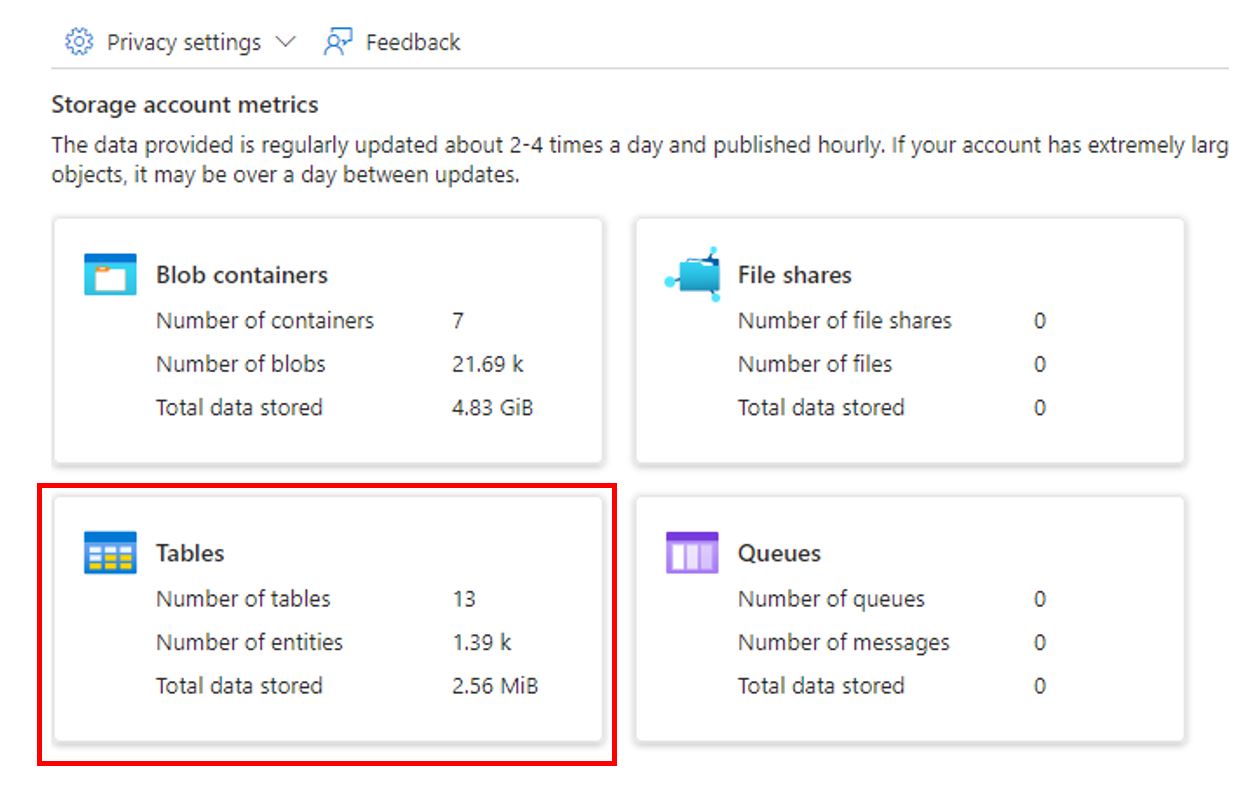Click Queues 'Total data stored' label
The image size is (1236, 800).
(x=821, y=686)
